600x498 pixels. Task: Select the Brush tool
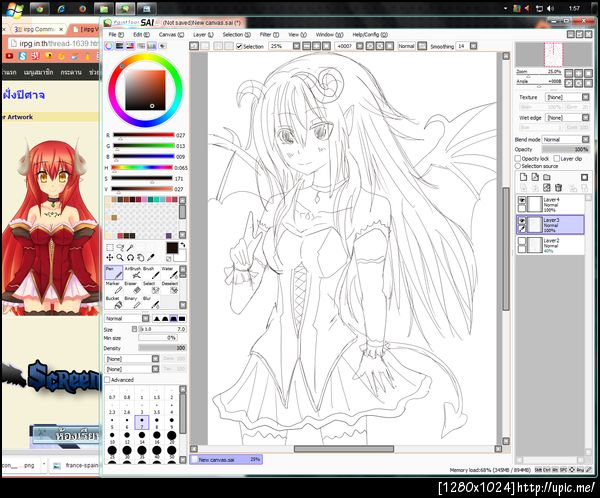tap(151, 273)
